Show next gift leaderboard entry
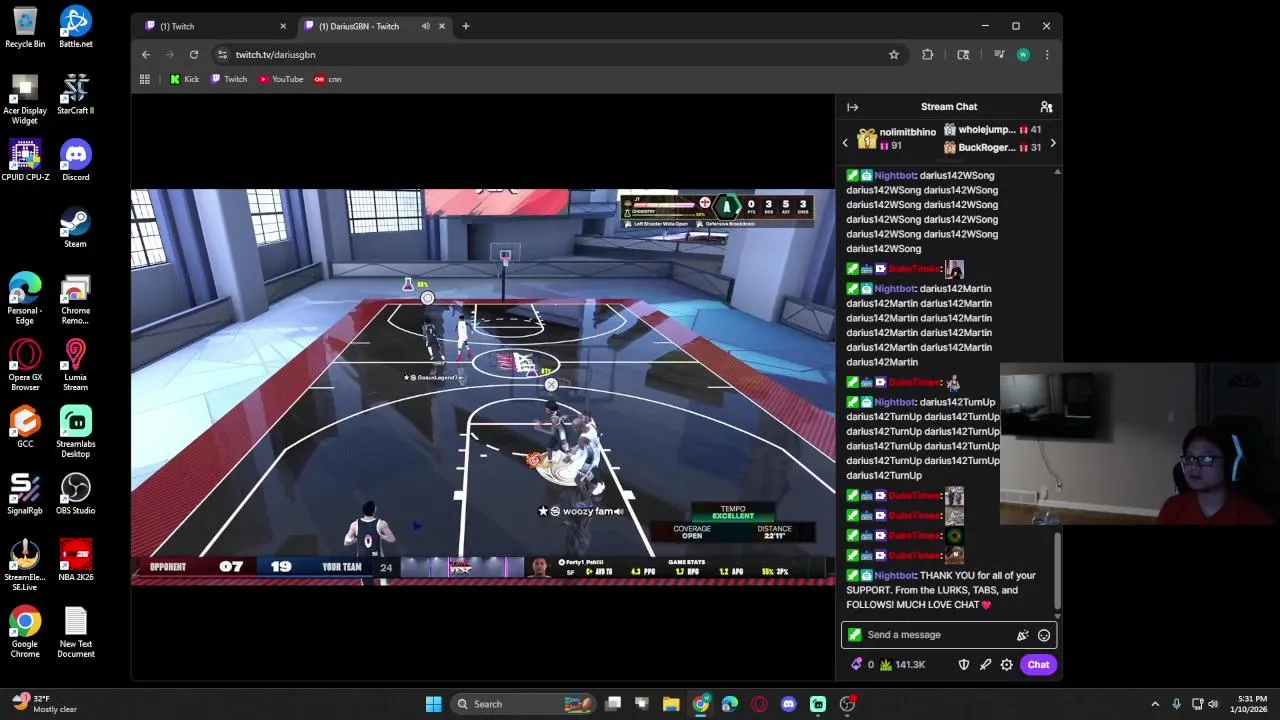Screen dimensions: 1280x720 coord(1052,144)
